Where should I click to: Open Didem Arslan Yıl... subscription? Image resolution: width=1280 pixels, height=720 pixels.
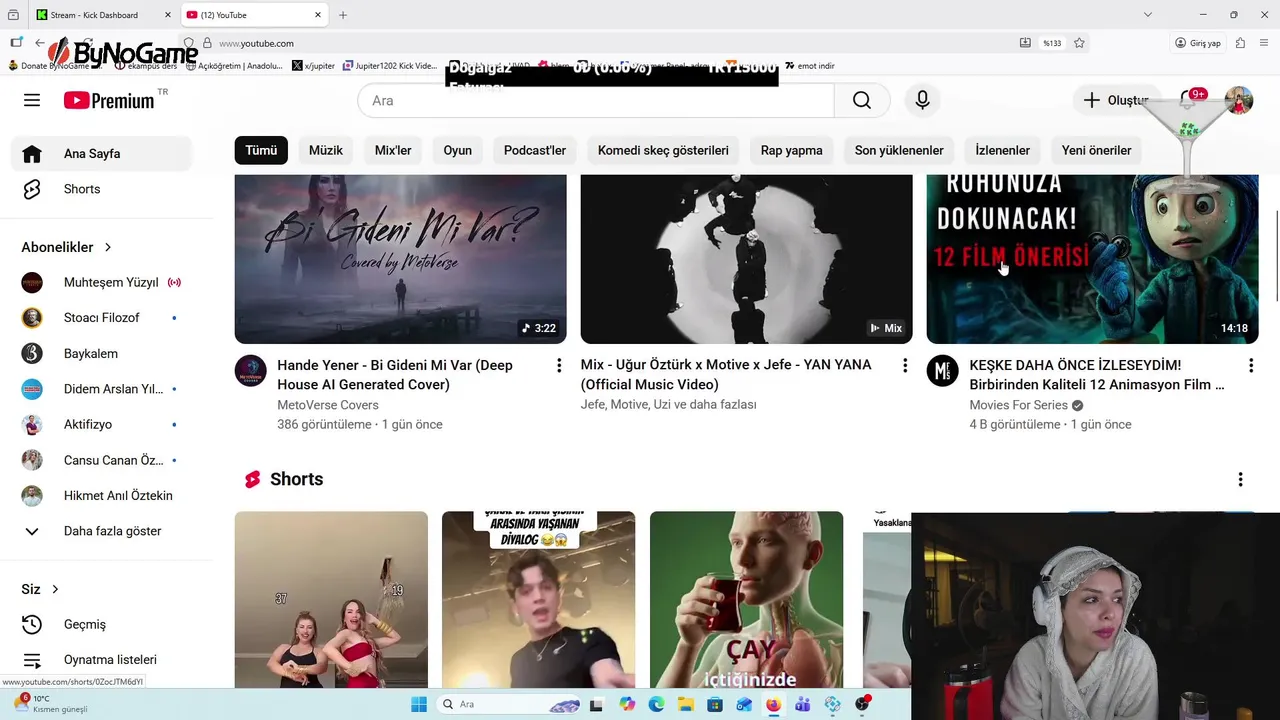101,389
